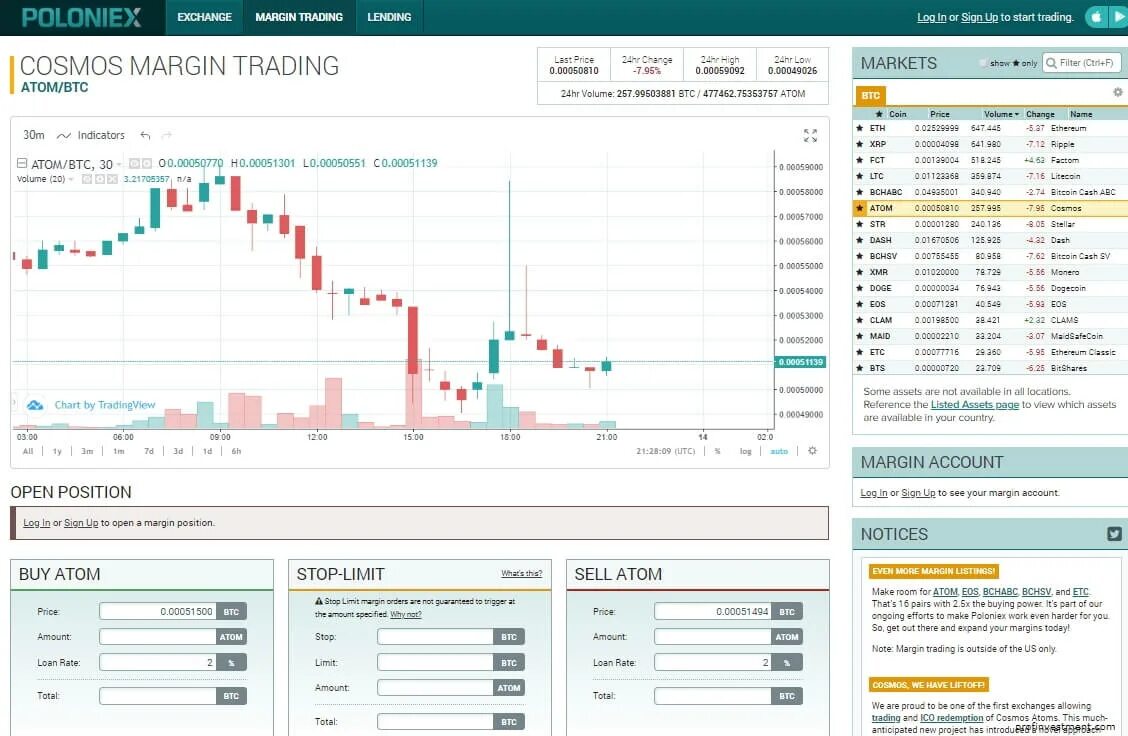Open chart settings gear below the chart
This screenshot has width=1128, height=736.
point(812,451)
